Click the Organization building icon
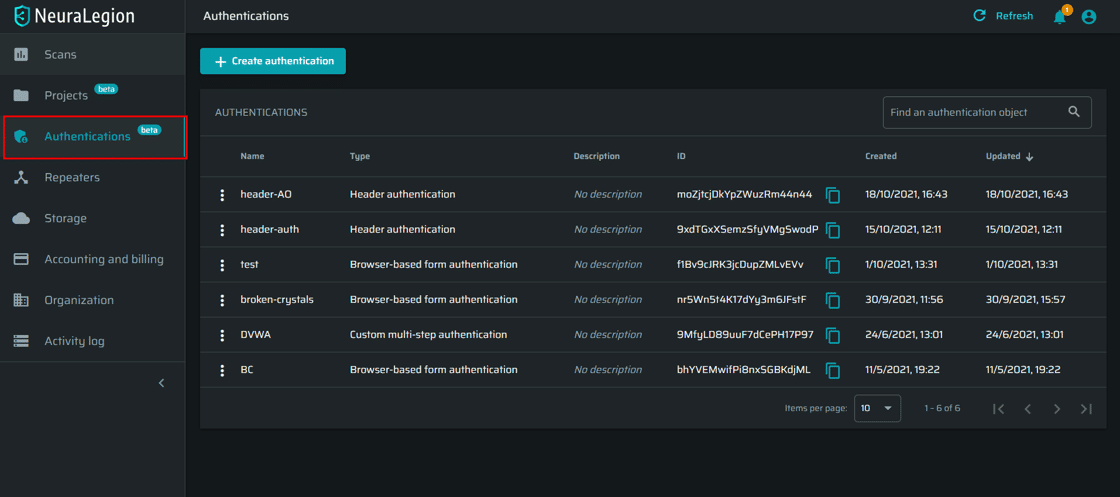Image resolution: width=1120 pixels, height=497 pixels. (21, 301)
